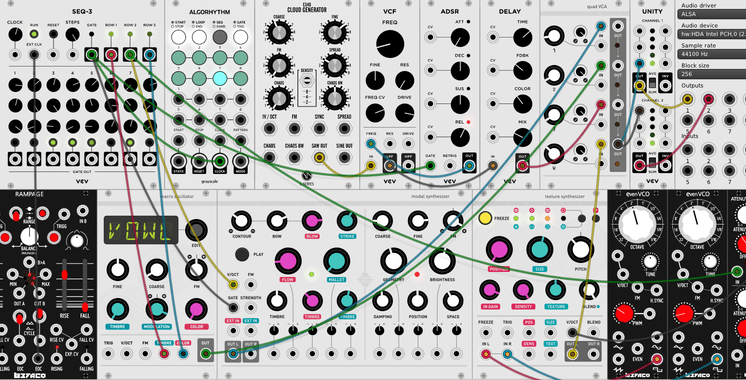The height and width of the screenshot is (380, 746).
Task: Click audio Outputs jack 2
Action: [708, 99]
